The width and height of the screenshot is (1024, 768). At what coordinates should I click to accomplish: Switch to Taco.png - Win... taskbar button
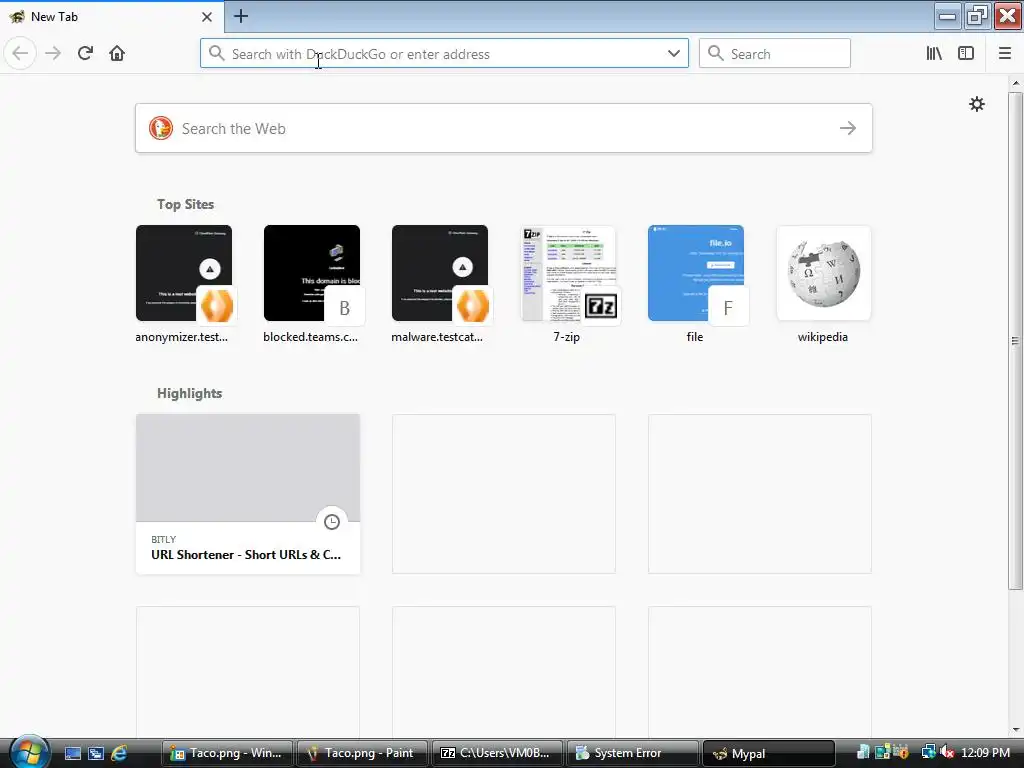[x=227, y=753]
